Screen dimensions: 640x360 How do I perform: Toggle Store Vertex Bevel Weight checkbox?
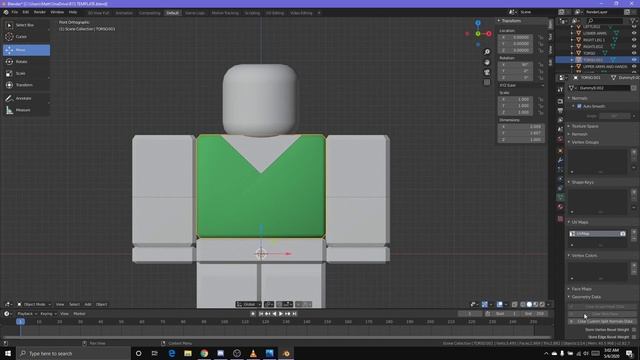[634, 330]
